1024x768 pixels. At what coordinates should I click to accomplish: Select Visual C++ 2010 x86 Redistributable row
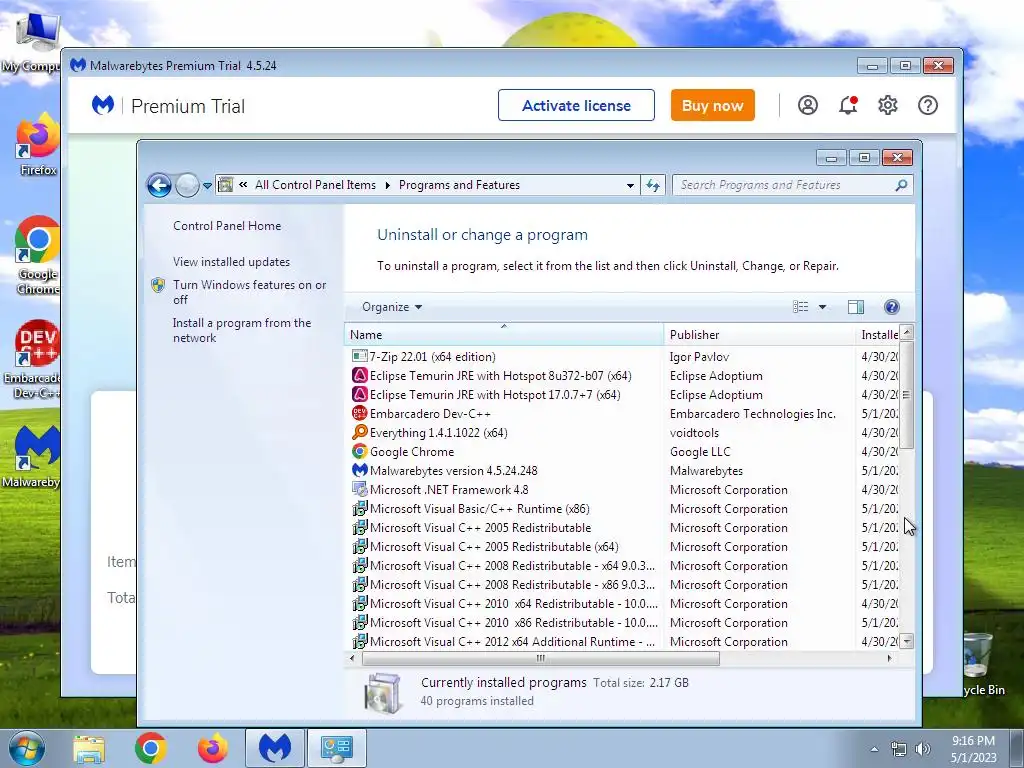point(624,622)
